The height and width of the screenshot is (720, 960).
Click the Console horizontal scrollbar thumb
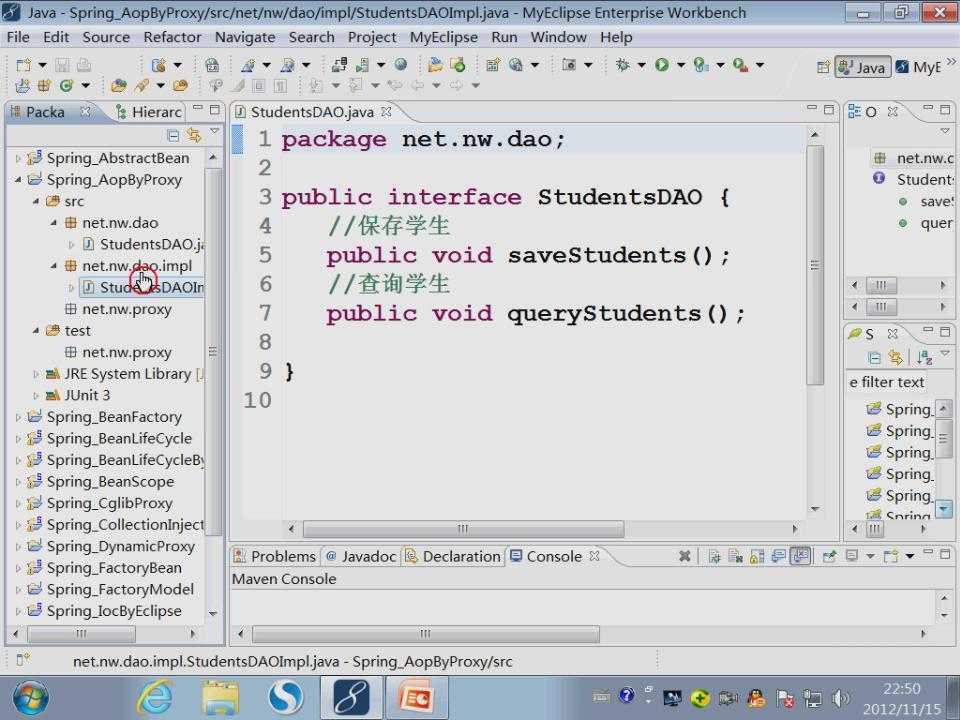pos(426,634)
